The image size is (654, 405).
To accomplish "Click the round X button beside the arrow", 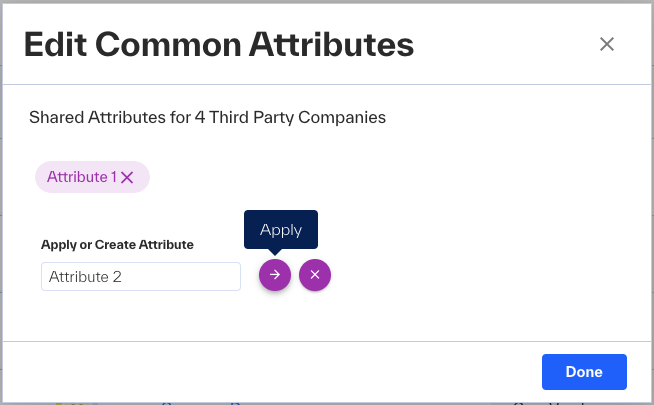I will (x=315, y=275).
